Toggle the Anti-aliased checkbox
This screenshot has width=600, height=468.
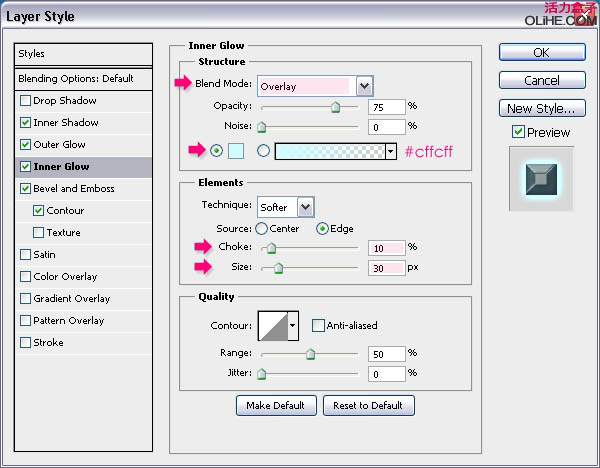[x=318, y=326]
